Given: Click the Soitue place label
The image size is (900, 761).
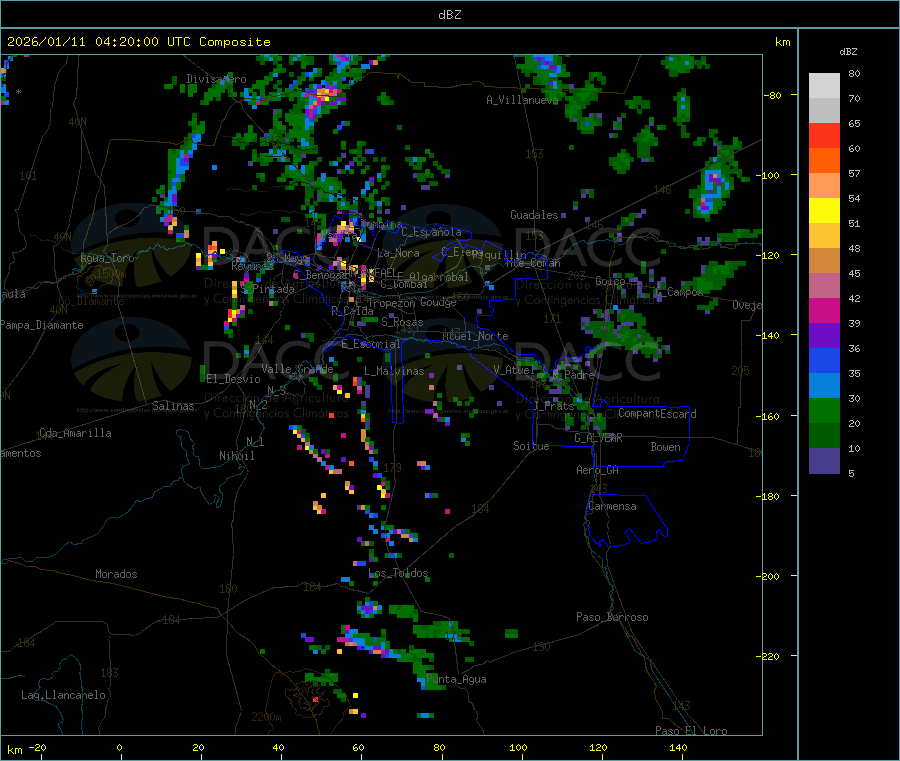Looking at the screenshot, I should coord(531,446).
